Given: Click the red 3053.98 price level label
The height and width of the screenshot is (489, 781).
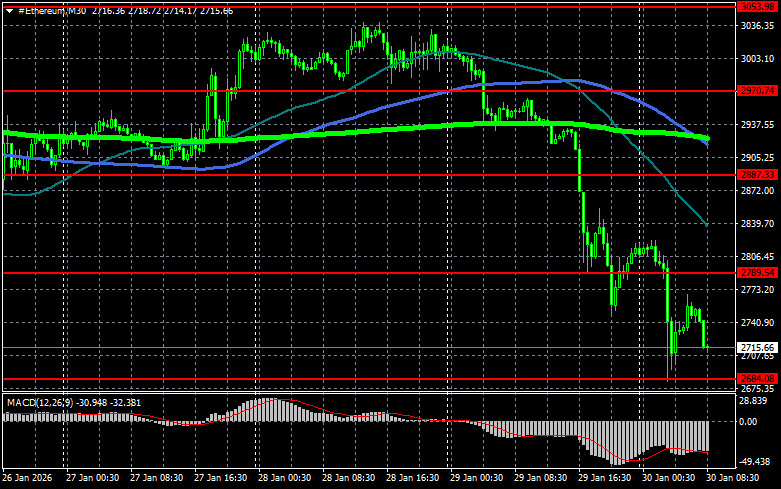Looking at the screenshot, I should [757, 7].
